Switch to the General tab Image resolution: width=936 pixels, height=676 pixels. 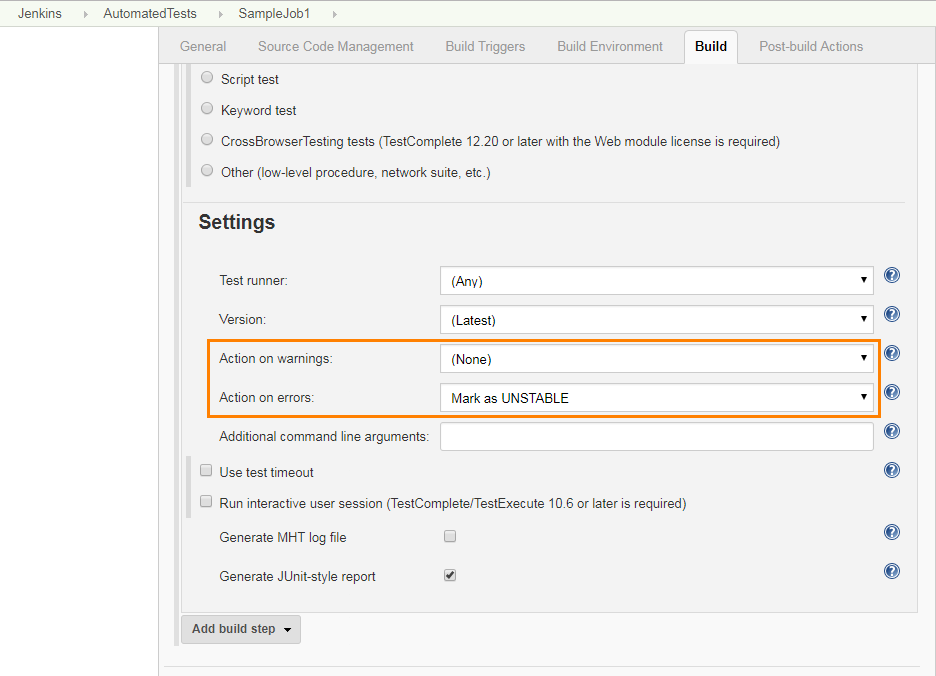(203, 47)
